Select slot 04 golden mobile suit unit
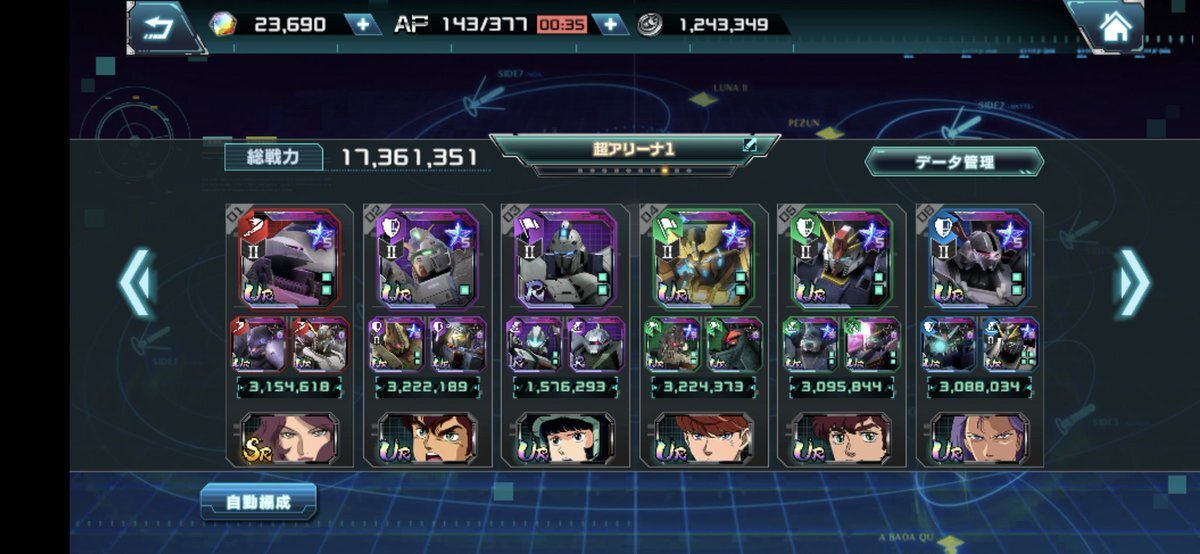Screen dimensions: 1200x554 click(x=704, y=258)
